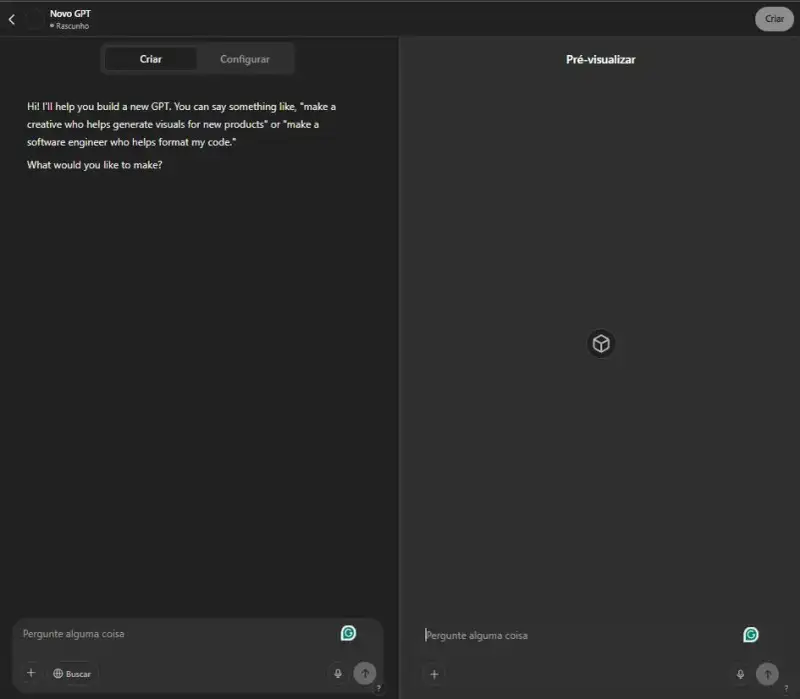Click "What would you like to make?" text

[x=95, y=165]
